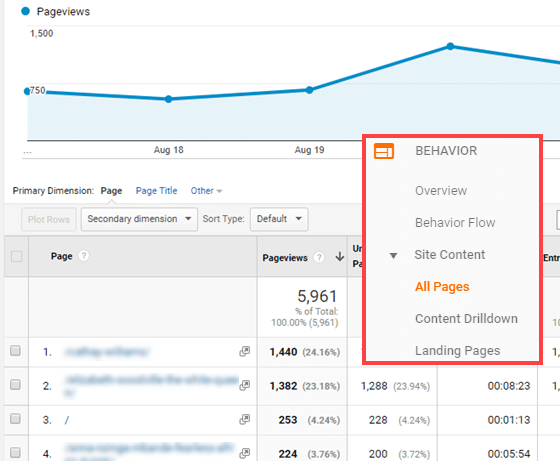Check the checkbox for row 3
Image resolution: width=560 pixels, height=461 pixels.
pyautogui.click(x=15, y=419)
